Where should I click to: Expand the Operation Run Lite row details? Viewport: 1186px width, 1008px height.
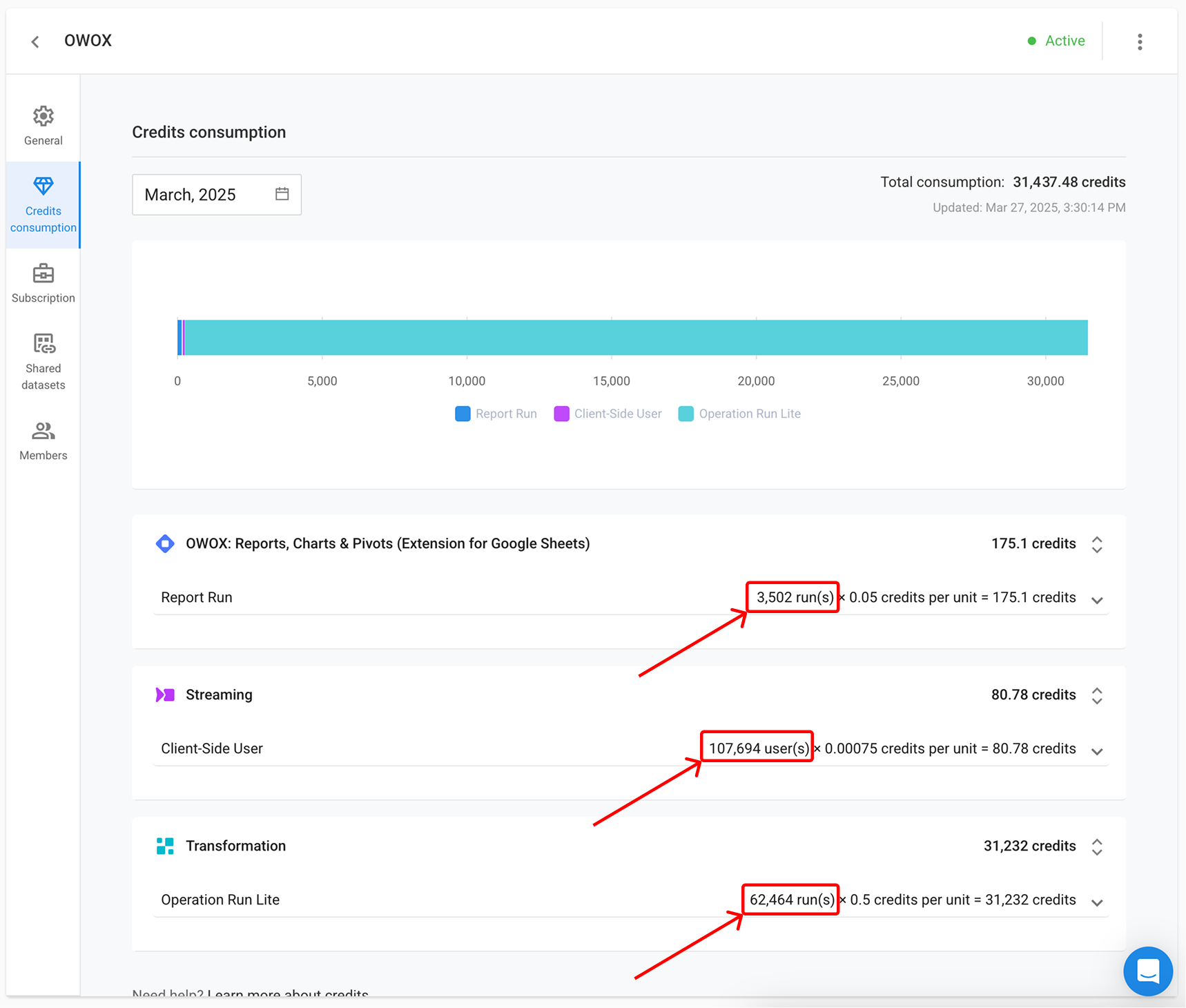pos(1097,902)
